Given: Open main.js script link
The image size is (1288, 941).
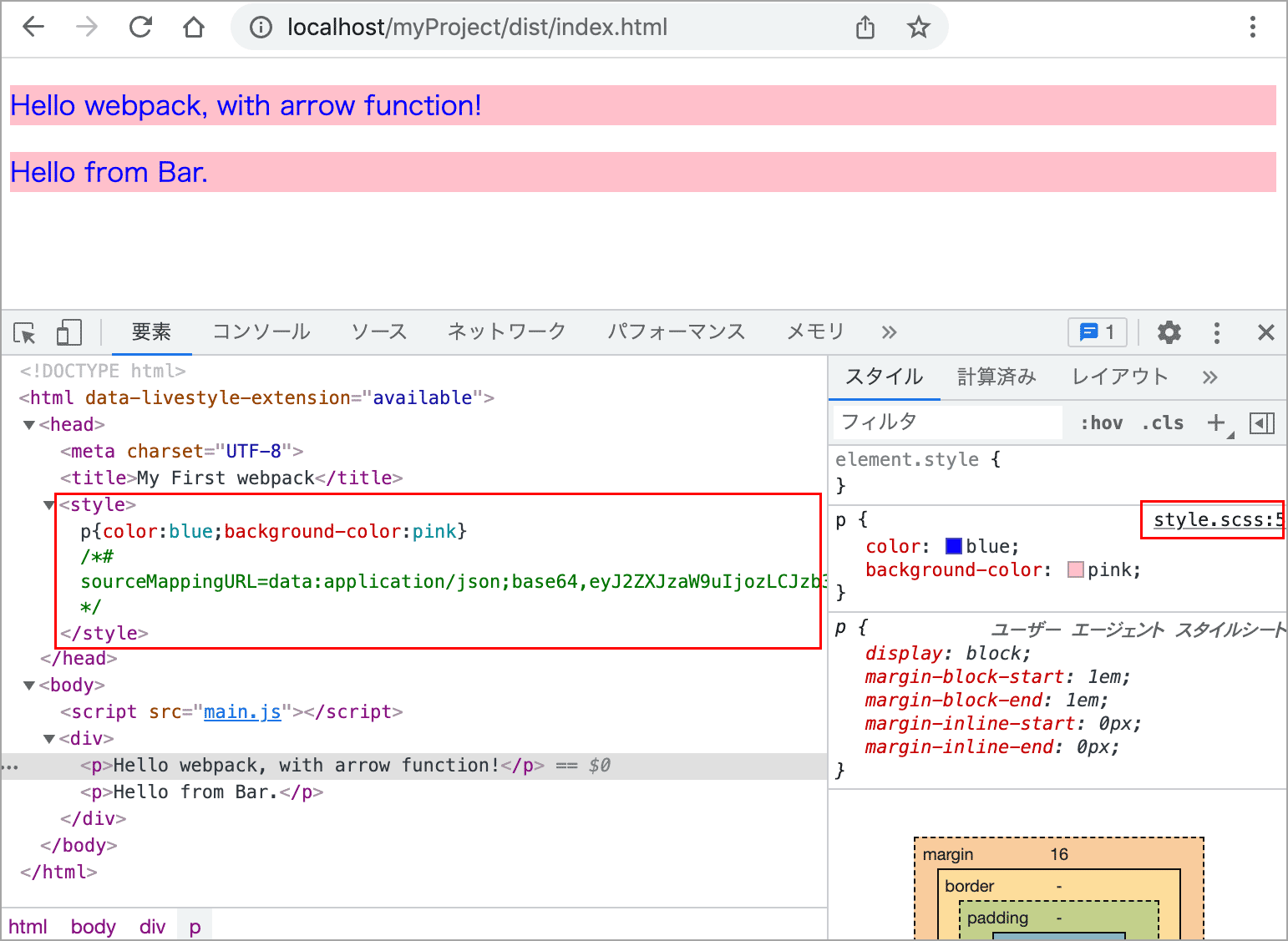Looking at the screenshot, I should [x=242, y=712].
